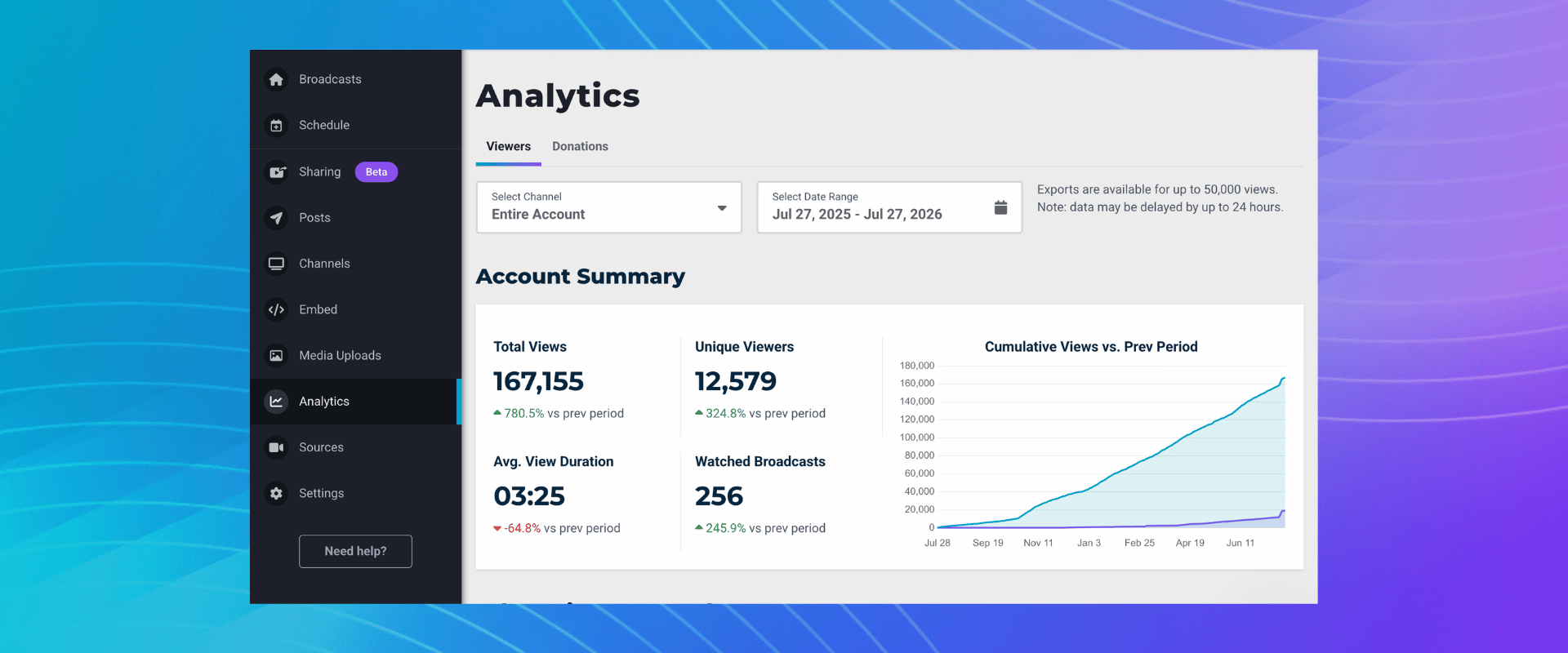Click the Sharing icon in sidebar
This screenshot has width=1568, height=653.
tap(276, 172)
